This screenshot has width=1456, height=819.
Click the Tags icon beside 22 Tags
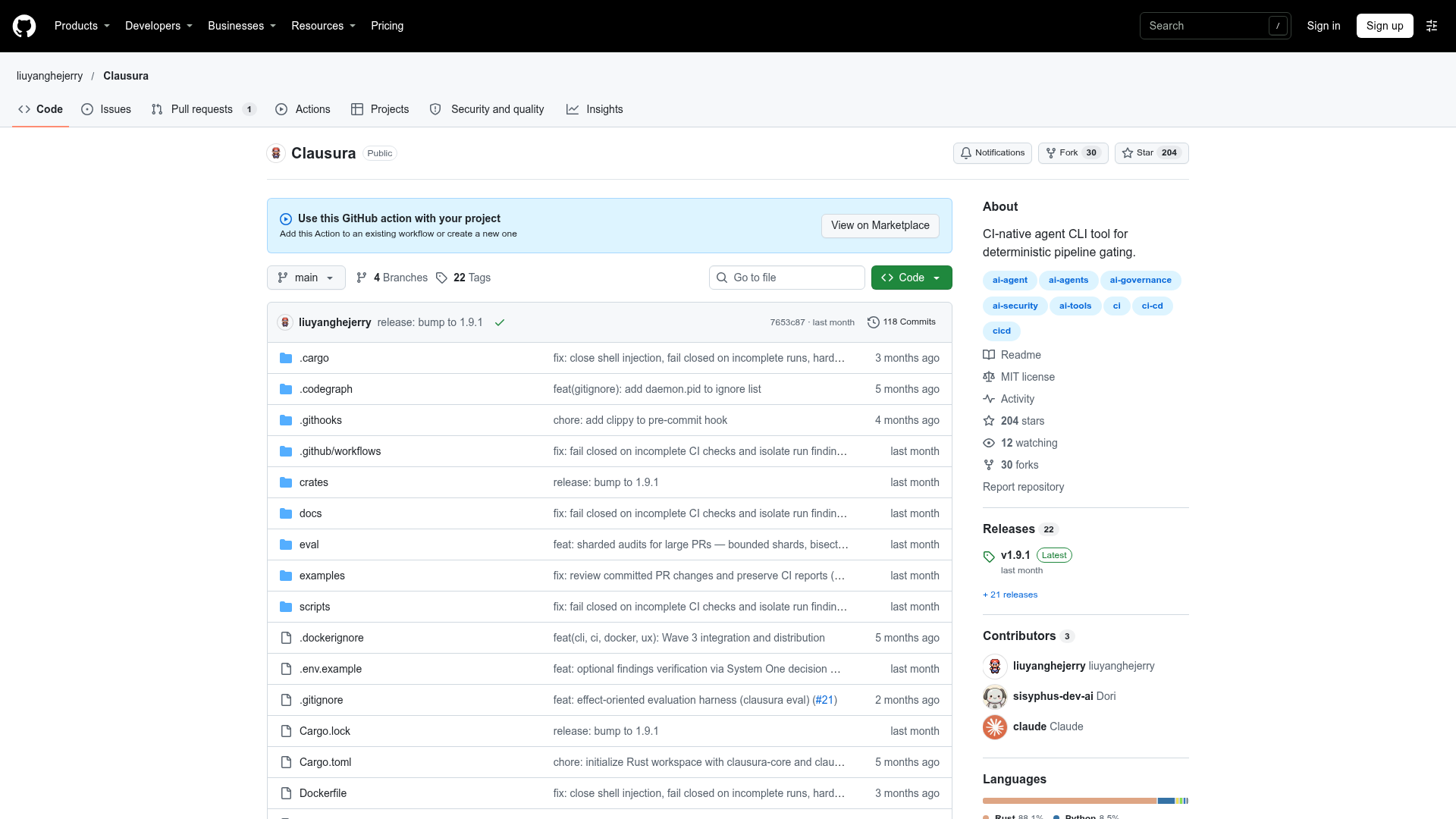(x=441, y=278)
